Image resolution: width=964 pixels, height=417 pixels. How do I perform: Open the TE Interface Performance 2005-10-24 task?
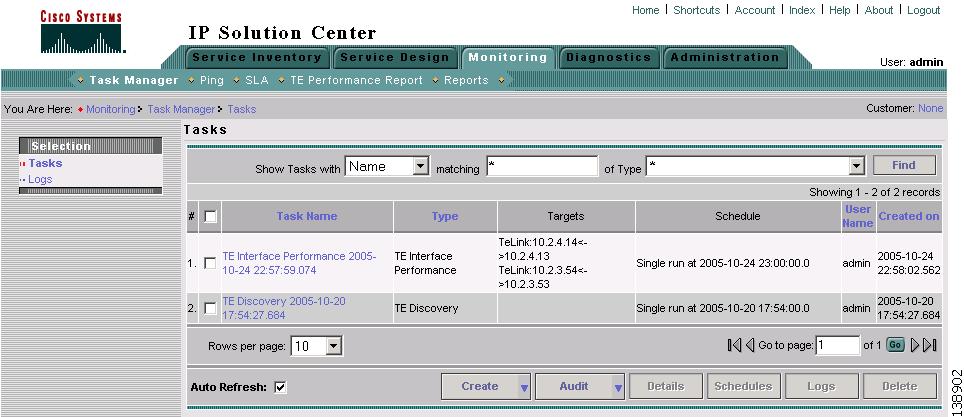tap(299, 263)
